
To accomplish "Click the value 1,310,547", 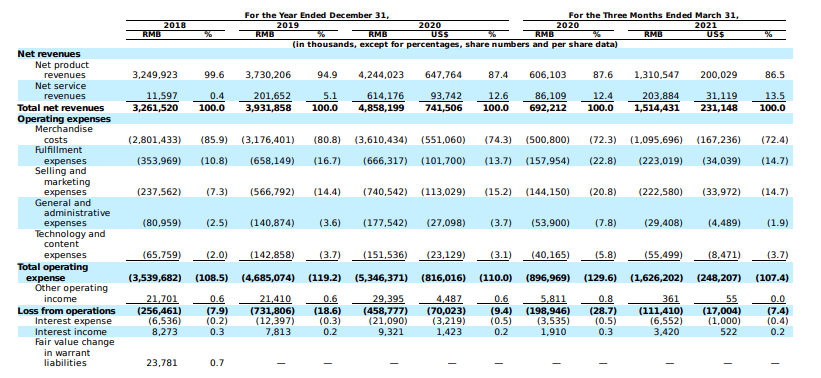I will click(657, 75).
